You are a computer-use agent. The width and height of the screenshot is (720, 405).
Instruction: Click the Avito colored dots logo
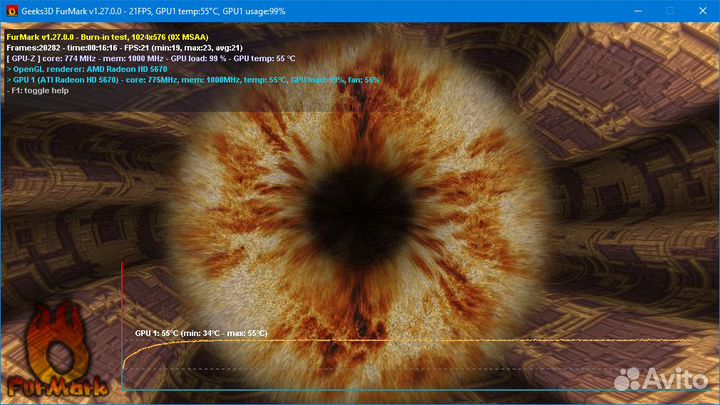(x=628, y=378)
